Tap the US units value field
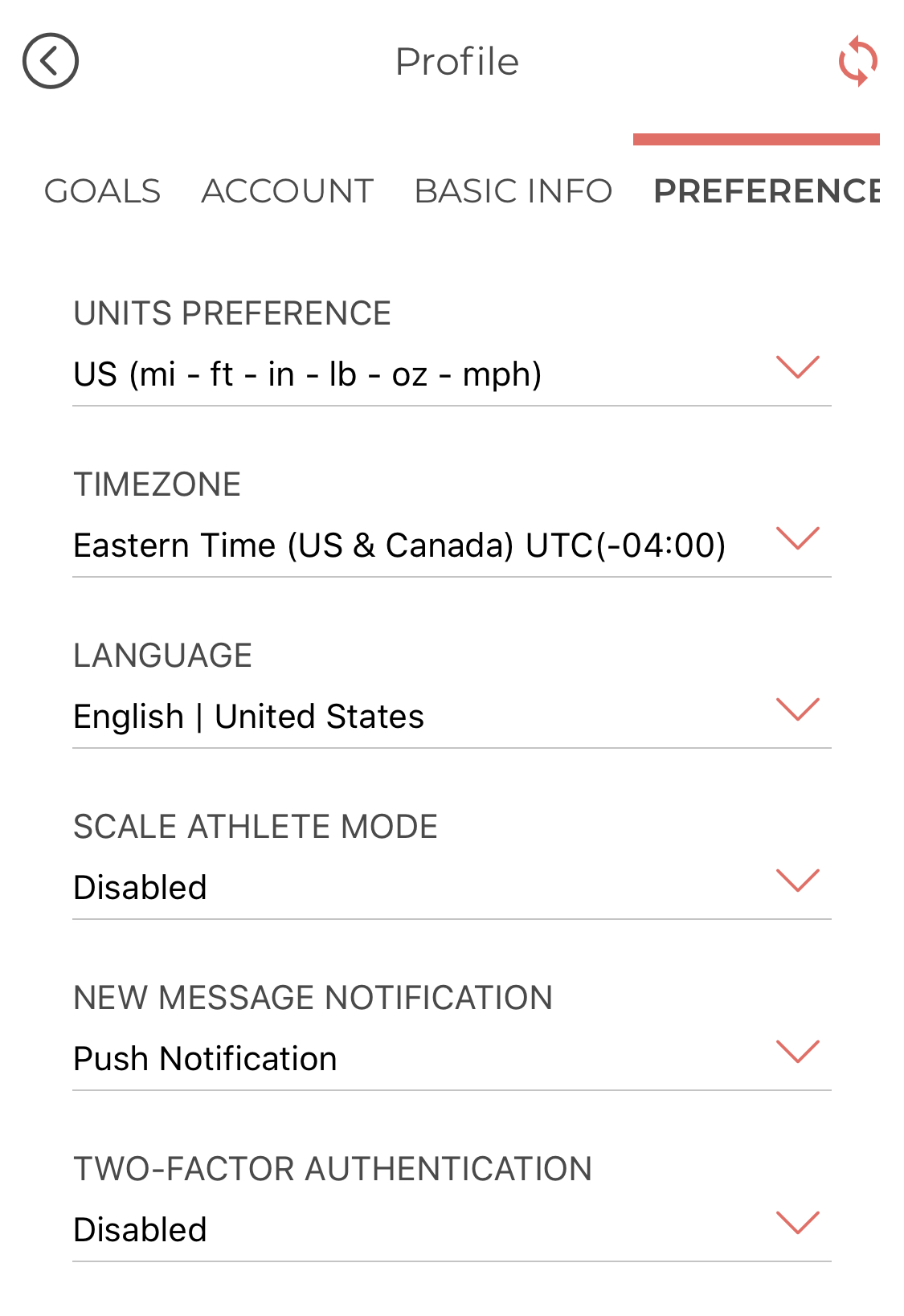This screenshot has width=904, height=1316. coord(308,374)
